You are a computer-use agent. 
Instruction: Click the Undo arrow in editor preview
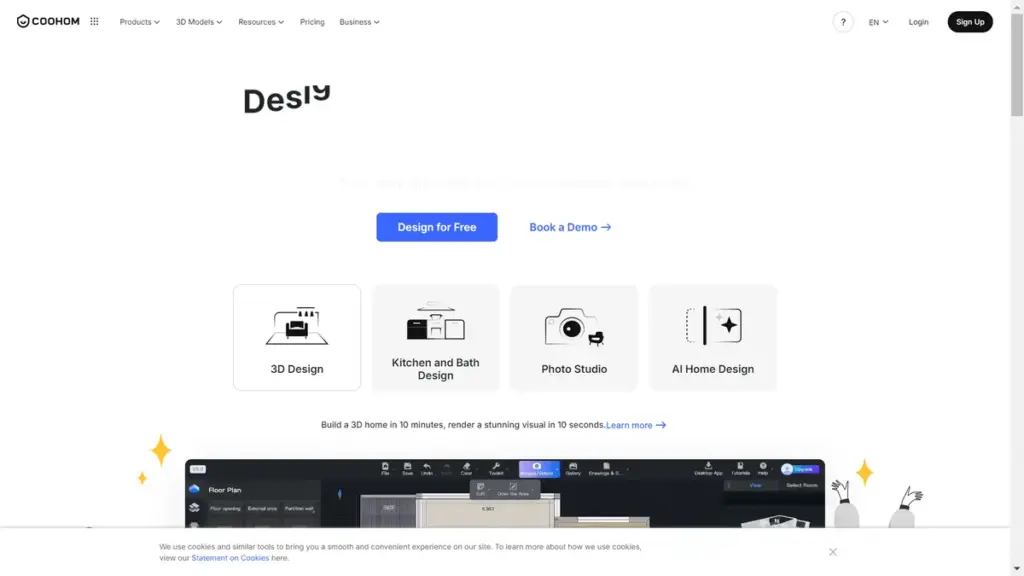pos(426,469)
